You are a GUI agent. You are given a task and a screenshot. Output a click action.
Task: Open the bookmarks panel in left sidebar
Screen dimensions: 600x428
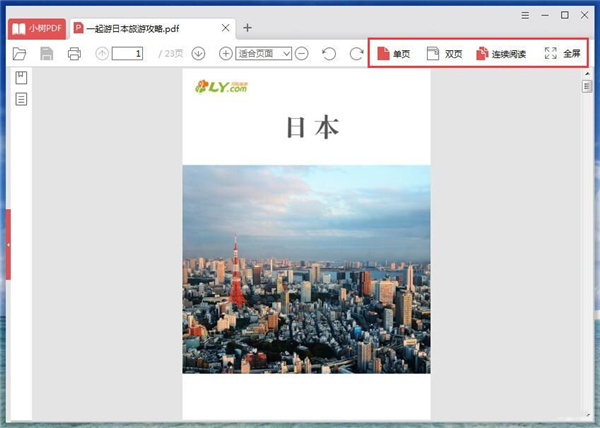tap(21, 78)
